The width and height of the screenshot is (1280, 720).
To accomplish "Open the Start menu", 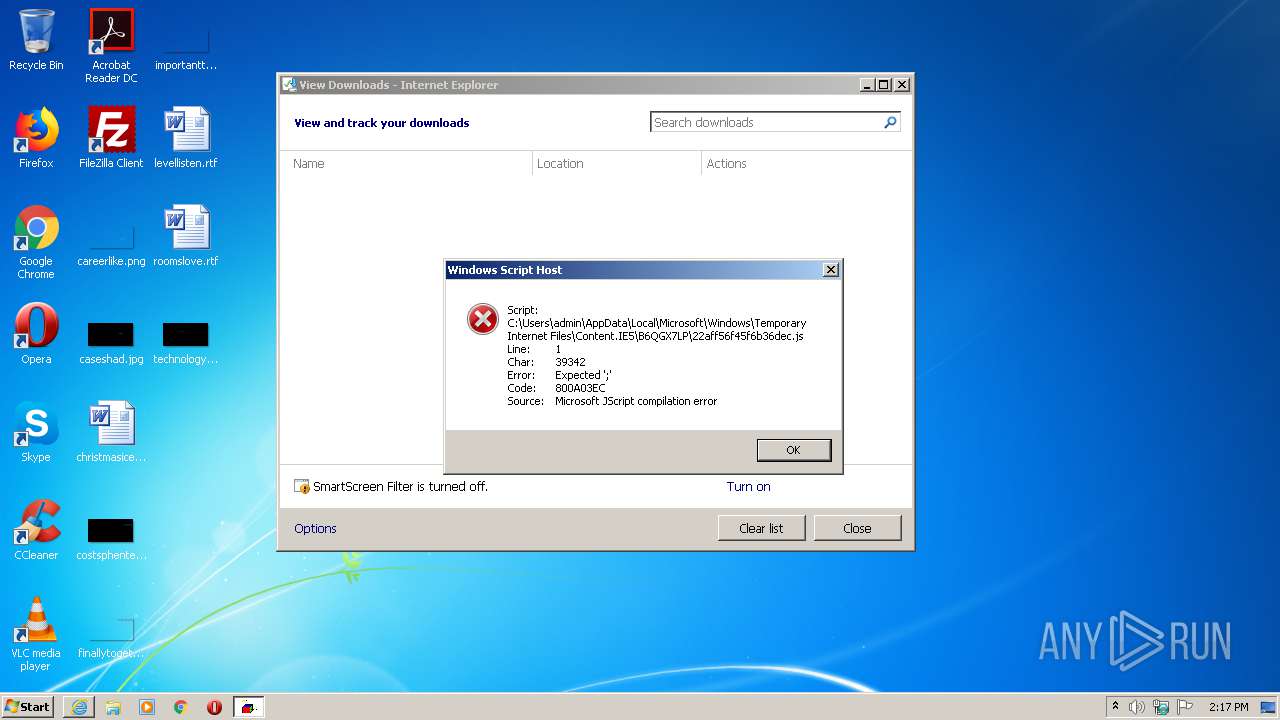I will click(x=28, y=707).
